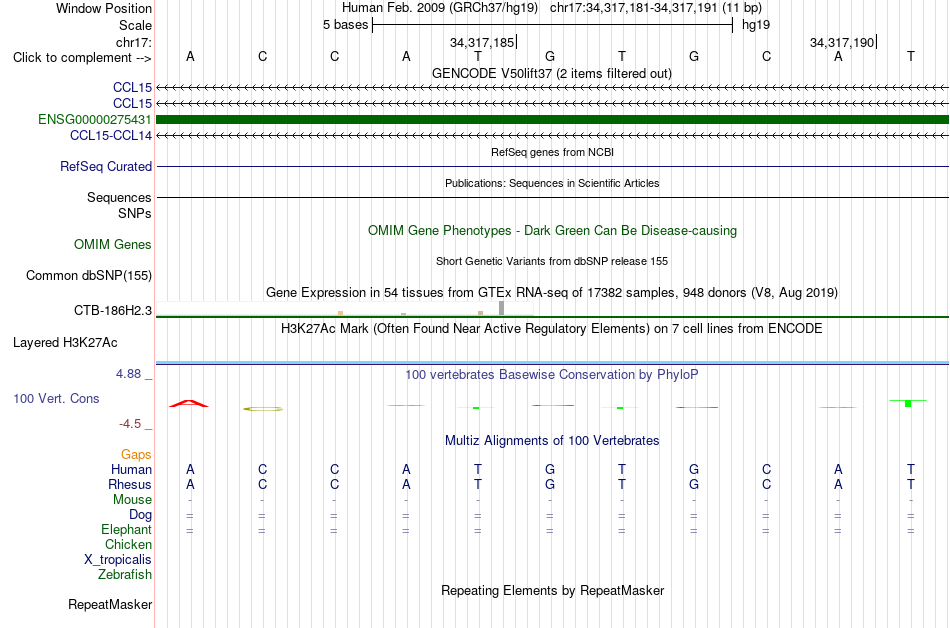Open Common dbSNP(155) track label

coord(89,275)
